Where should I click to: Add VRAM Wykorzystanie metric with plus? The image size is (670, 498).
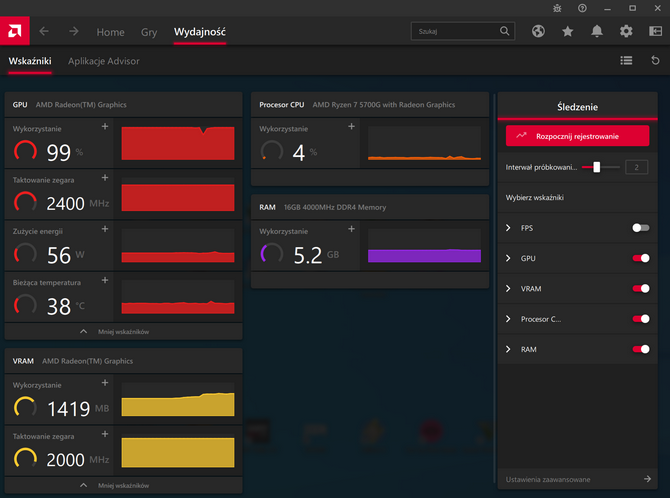coord(105,383)
